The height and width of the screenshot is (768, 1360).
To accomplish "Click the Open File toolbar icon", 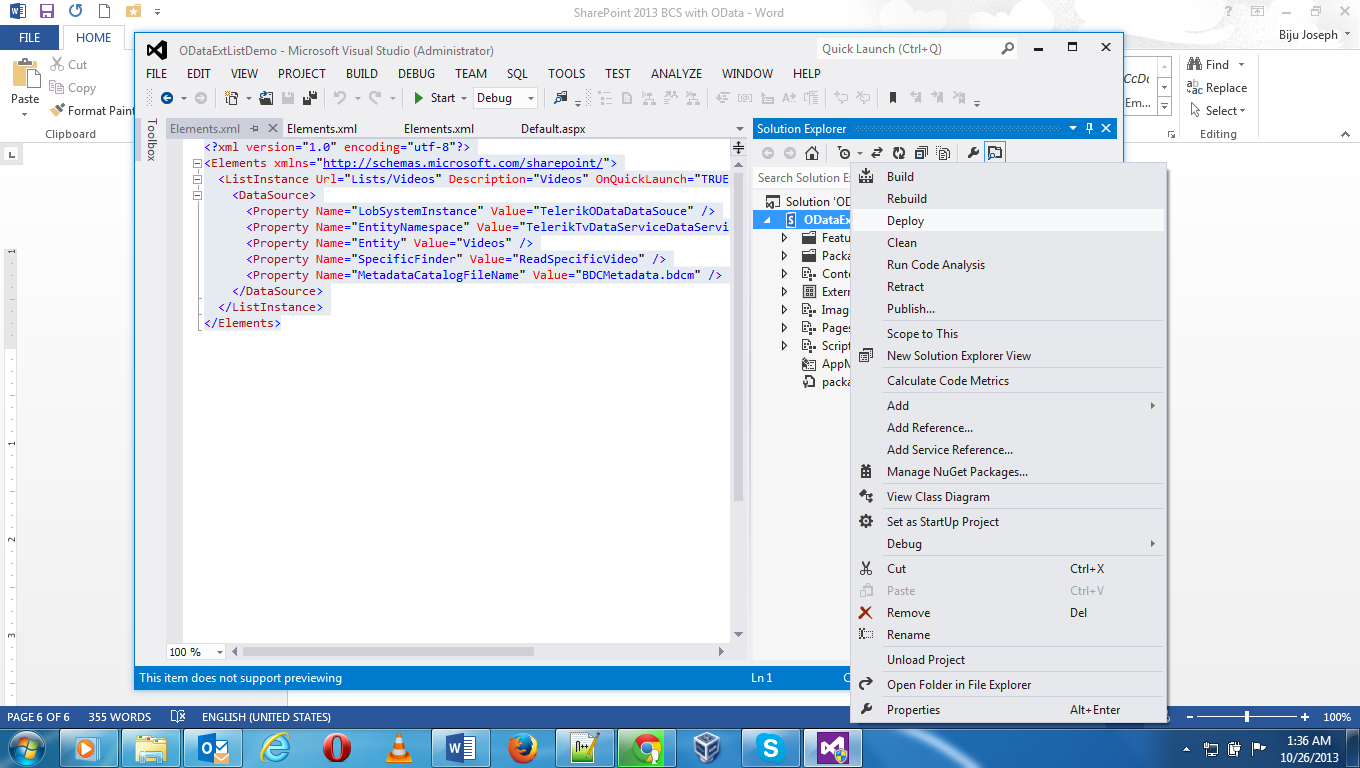I will [x=266, y=98].
